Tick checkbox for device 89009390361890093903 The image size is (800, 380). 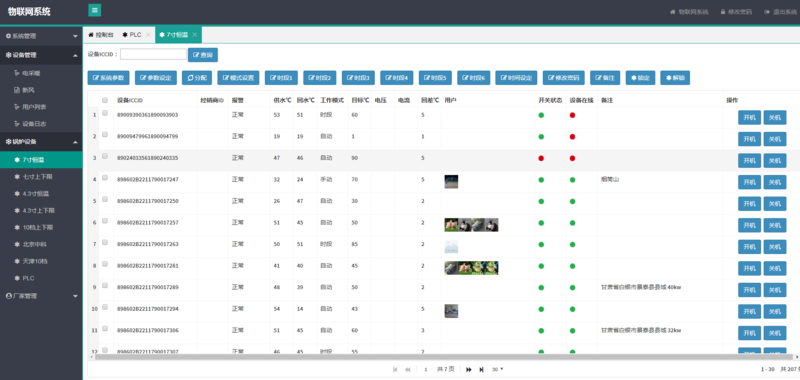coord(105,113)
